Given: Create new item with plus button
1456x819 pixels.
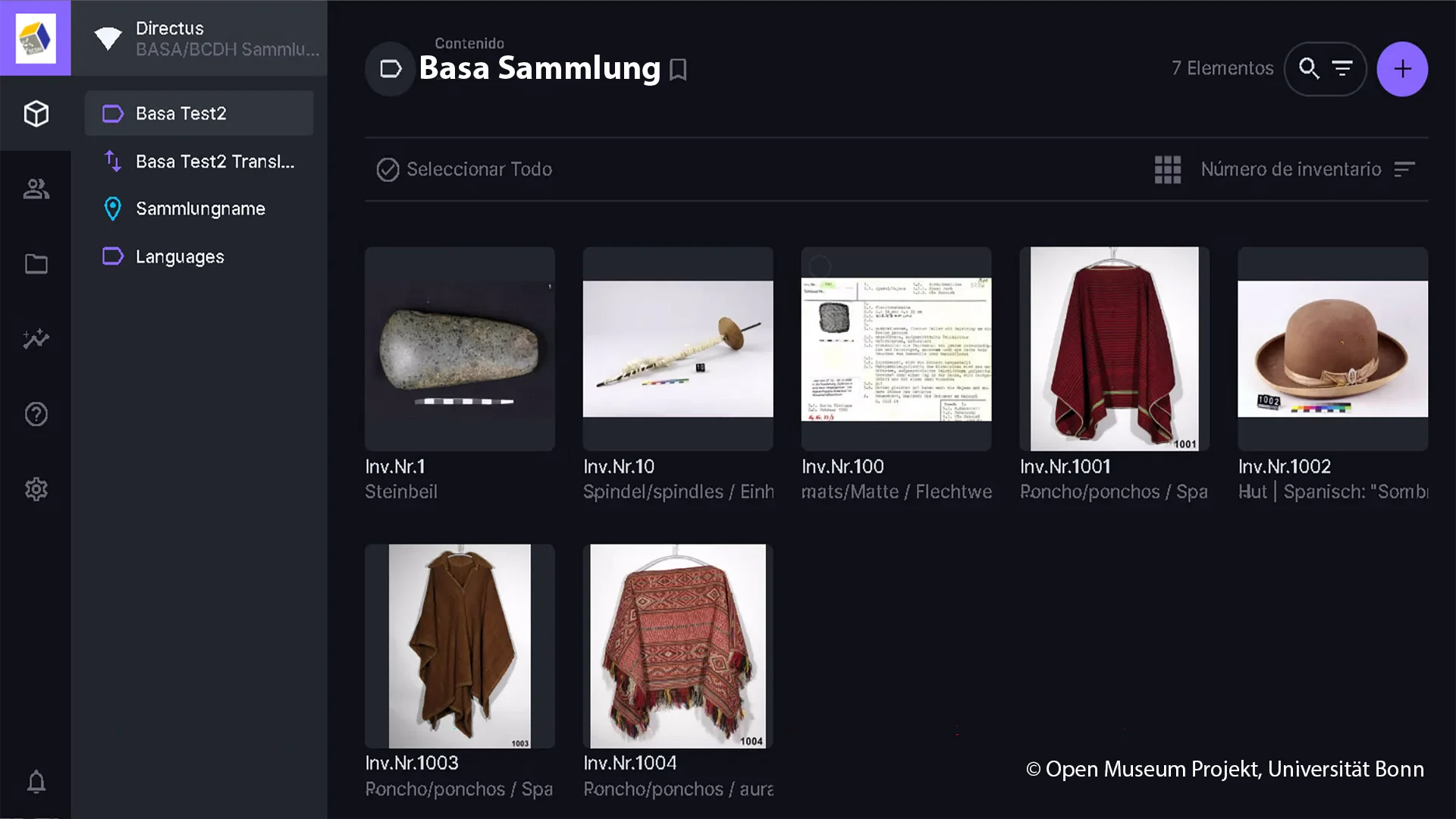Looking at the screenshot, I should [x=1402, y=69].
